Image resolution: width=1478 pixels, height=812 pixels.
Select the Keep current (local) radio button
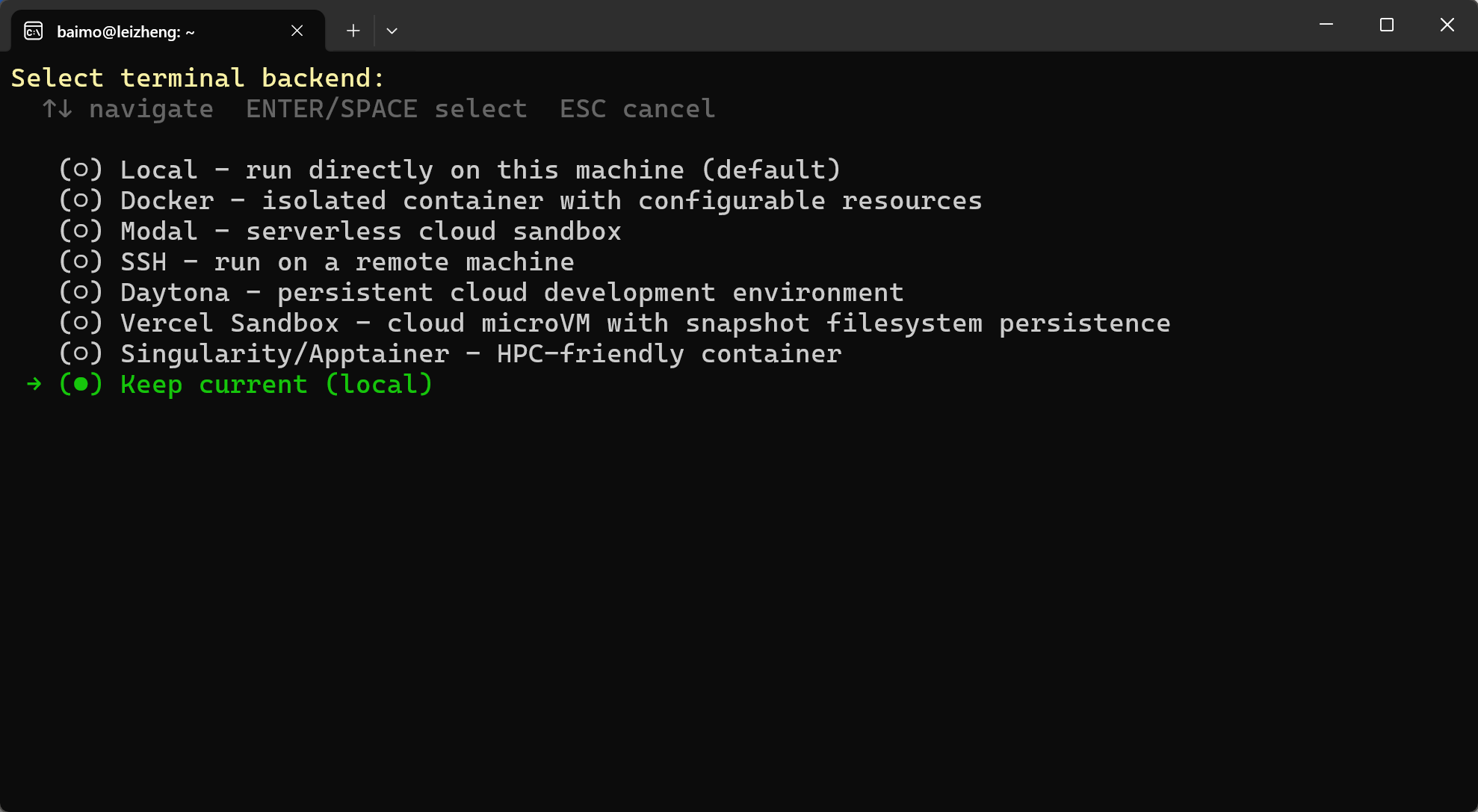pos(81,384)
